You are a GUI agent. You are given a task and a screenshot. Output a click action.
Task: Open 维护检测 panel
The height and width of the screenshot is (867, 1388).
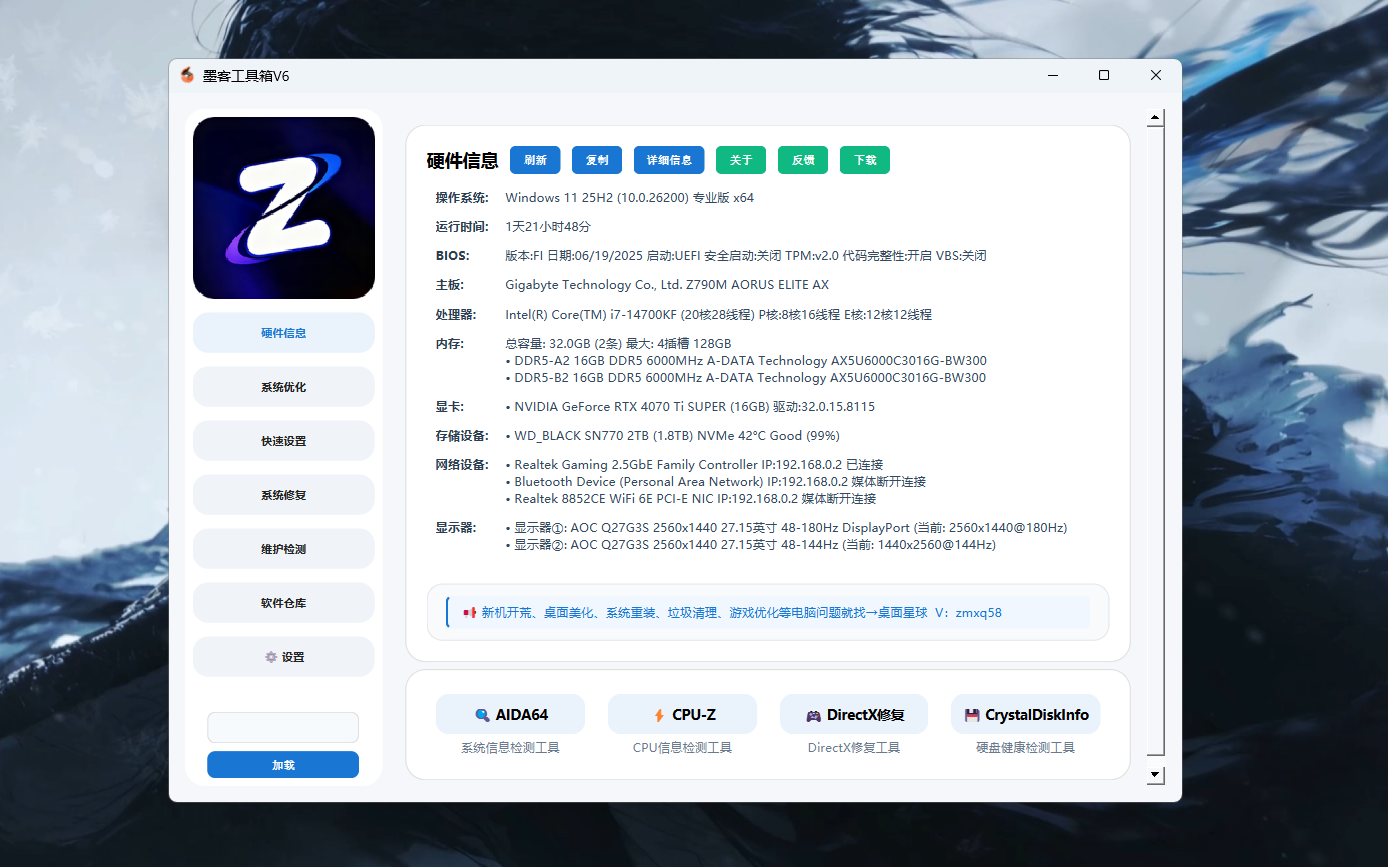pos(283,548)
